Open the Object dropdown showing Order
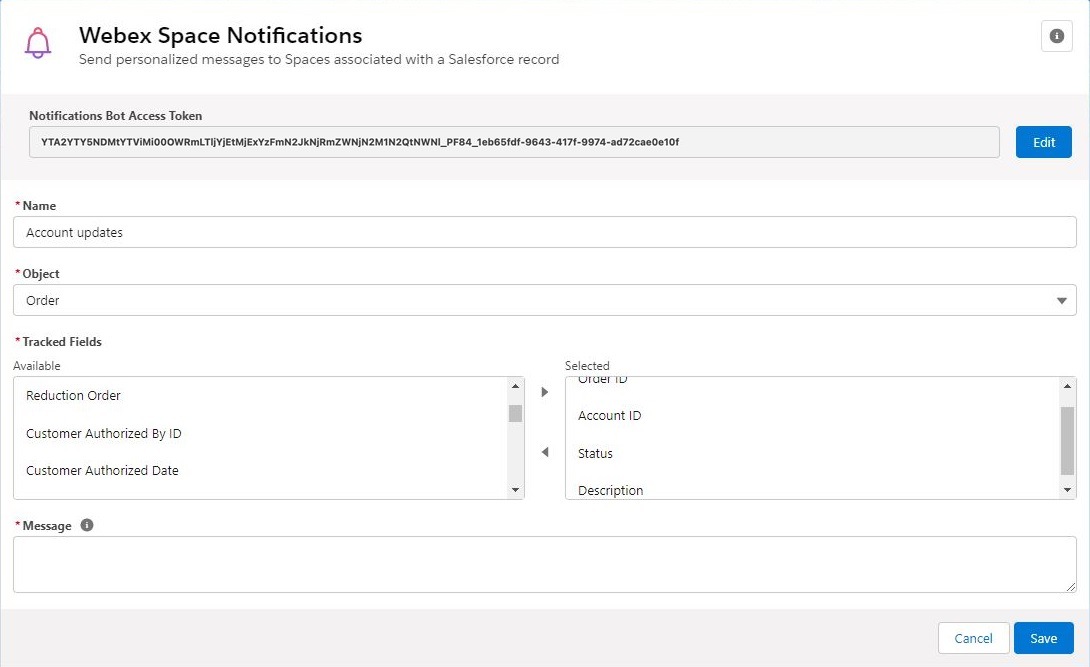1090x667 pixels. click(x=545, y=300)
